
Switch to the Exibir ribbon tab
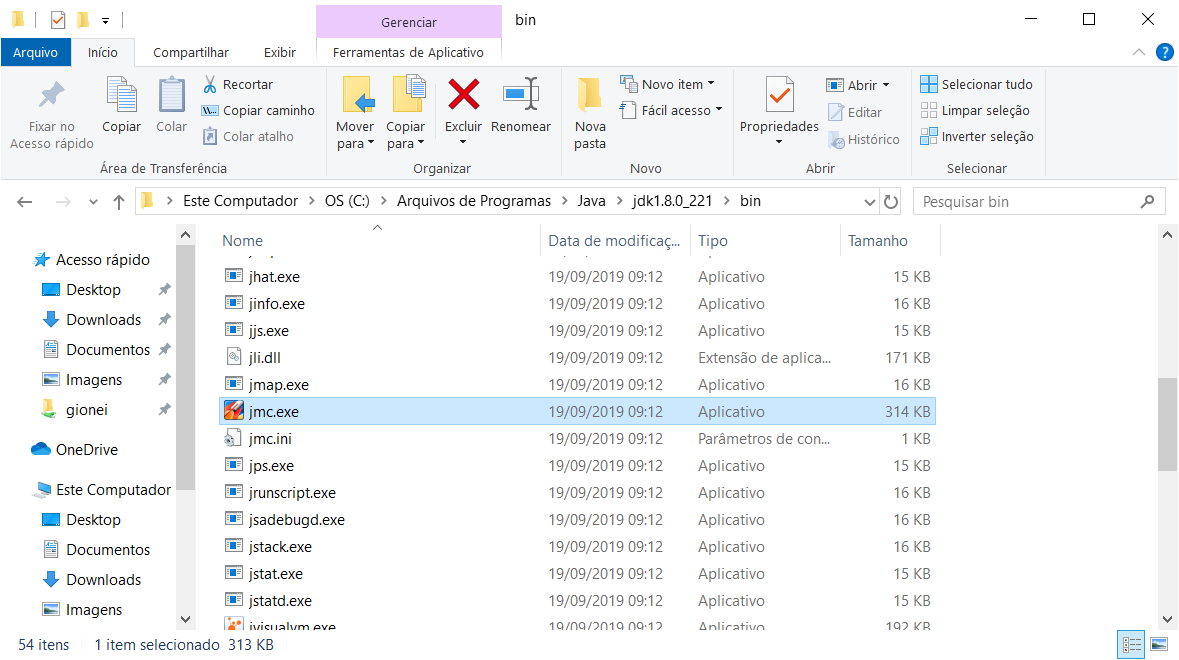[x=279, y=52]
